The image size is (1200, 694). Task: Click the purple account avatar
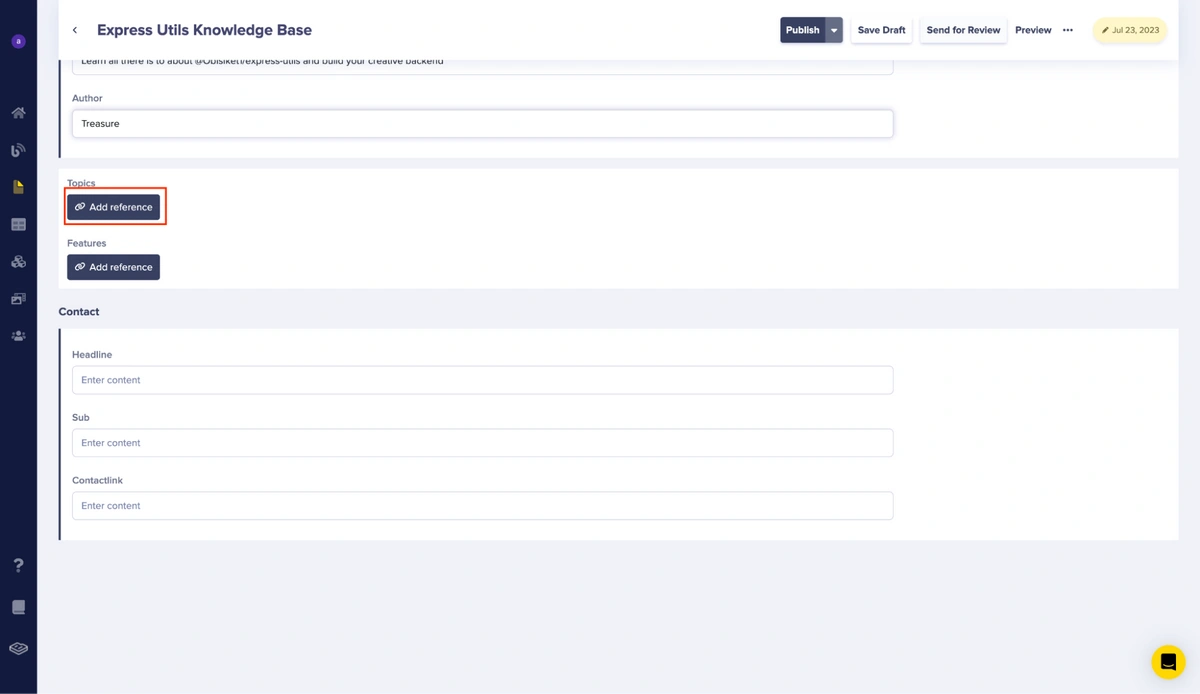coord(18,42)
